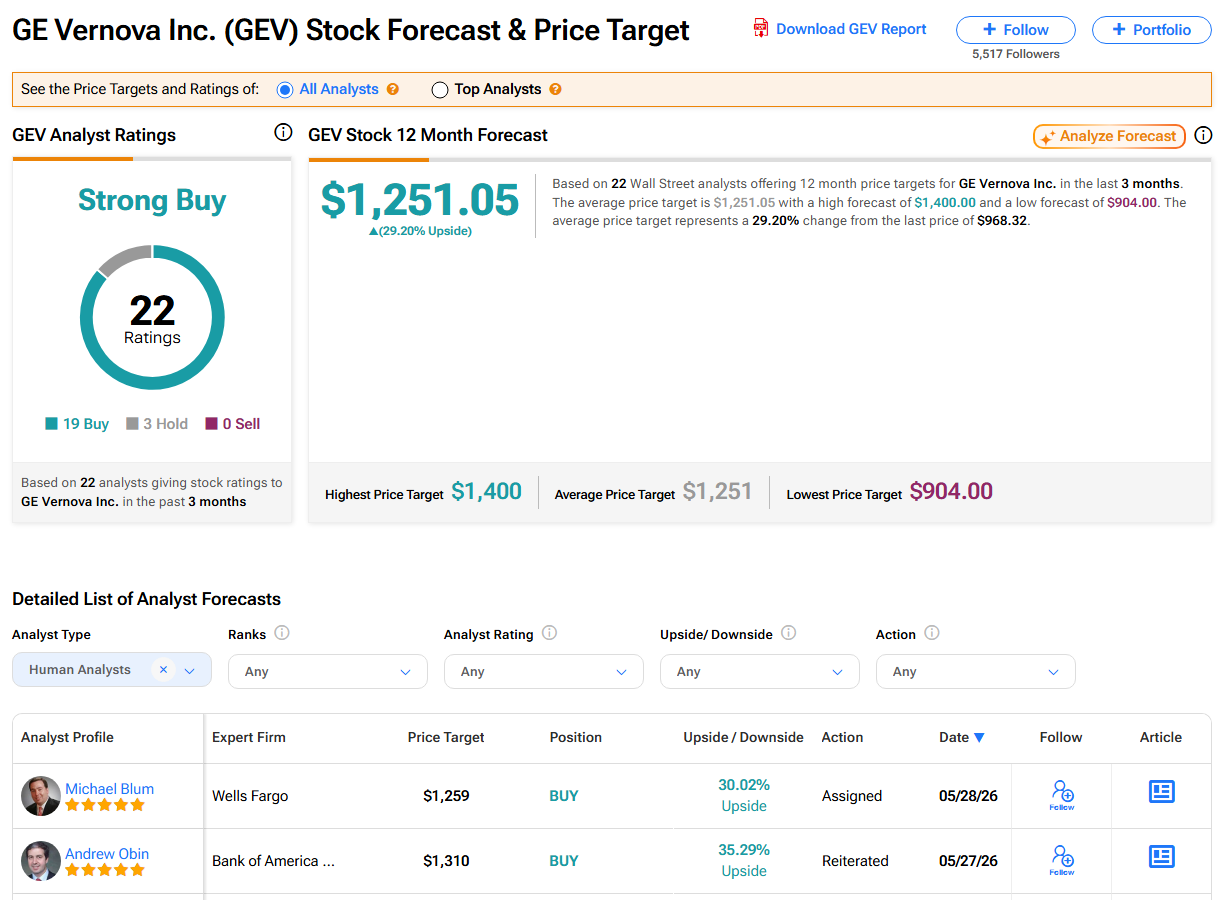
Task: Click the PDF icon beside Download GEV Report
Action: pos(761,29)
